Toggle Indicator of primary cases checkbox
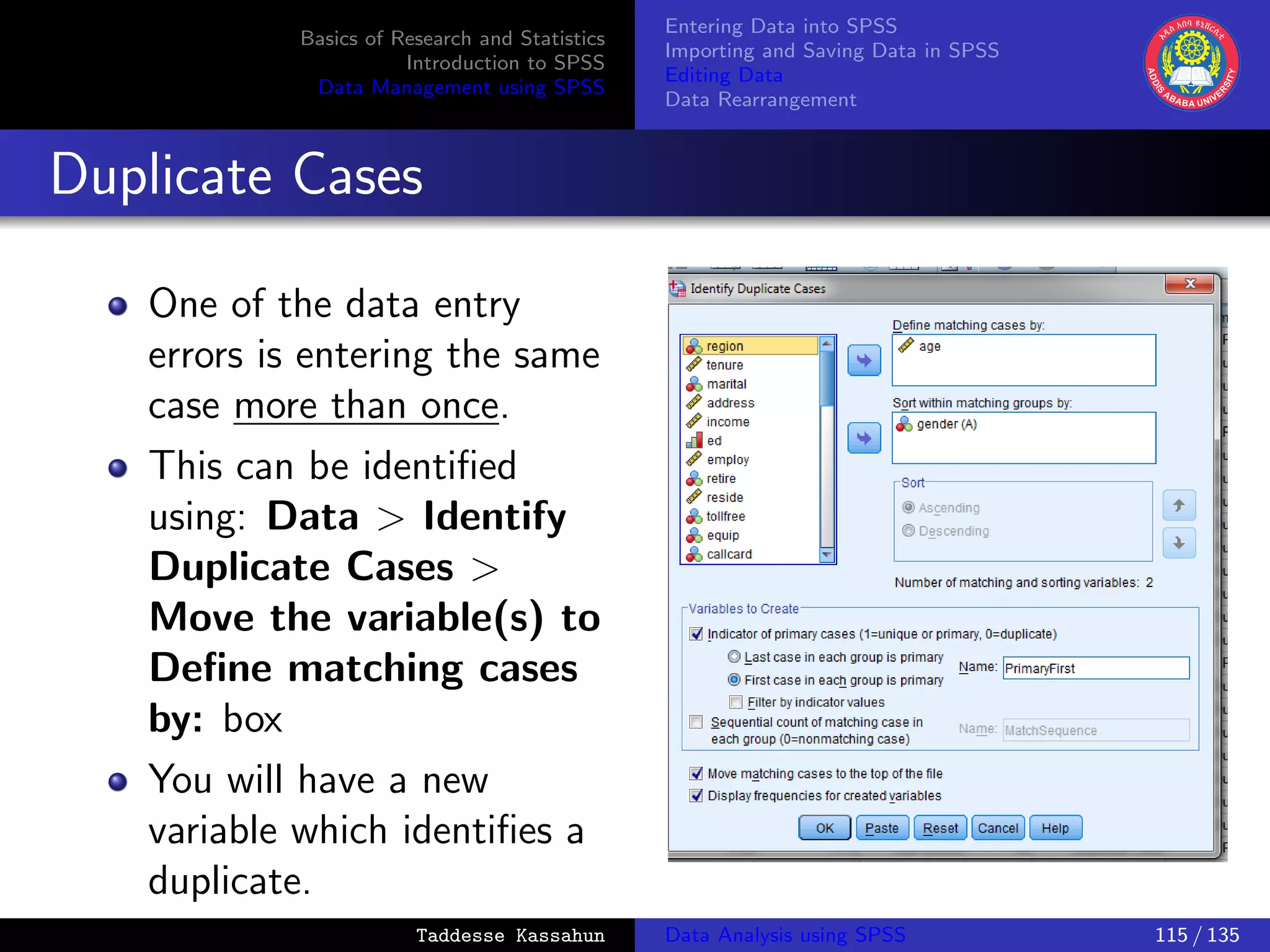Image resolution: width=1270 pixels, height=952 pixels. pos(696,633)
